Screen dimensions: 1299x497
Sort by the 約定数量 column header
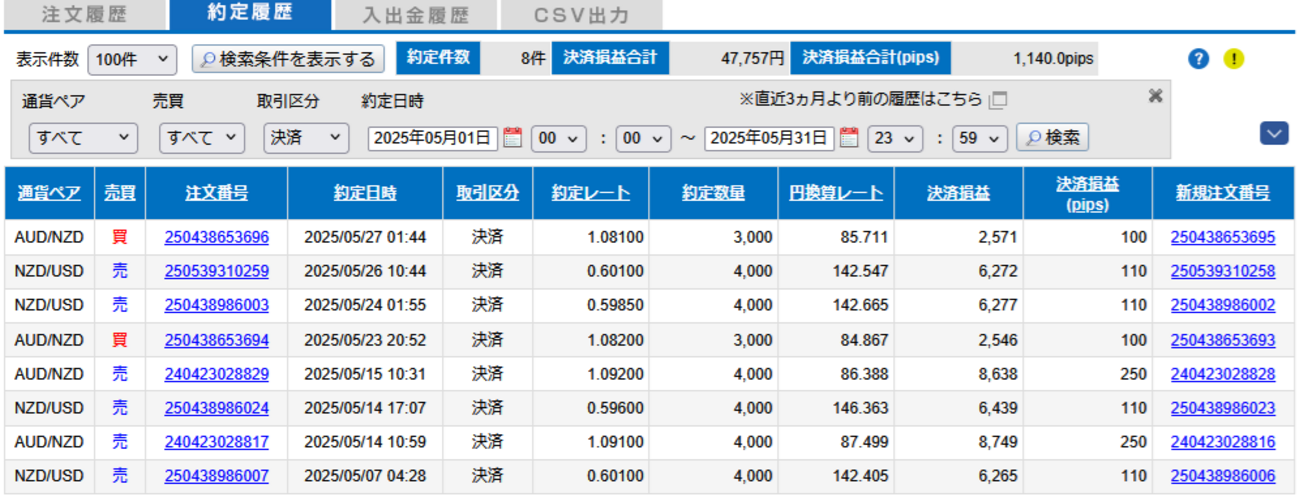(x=713, y=194)
